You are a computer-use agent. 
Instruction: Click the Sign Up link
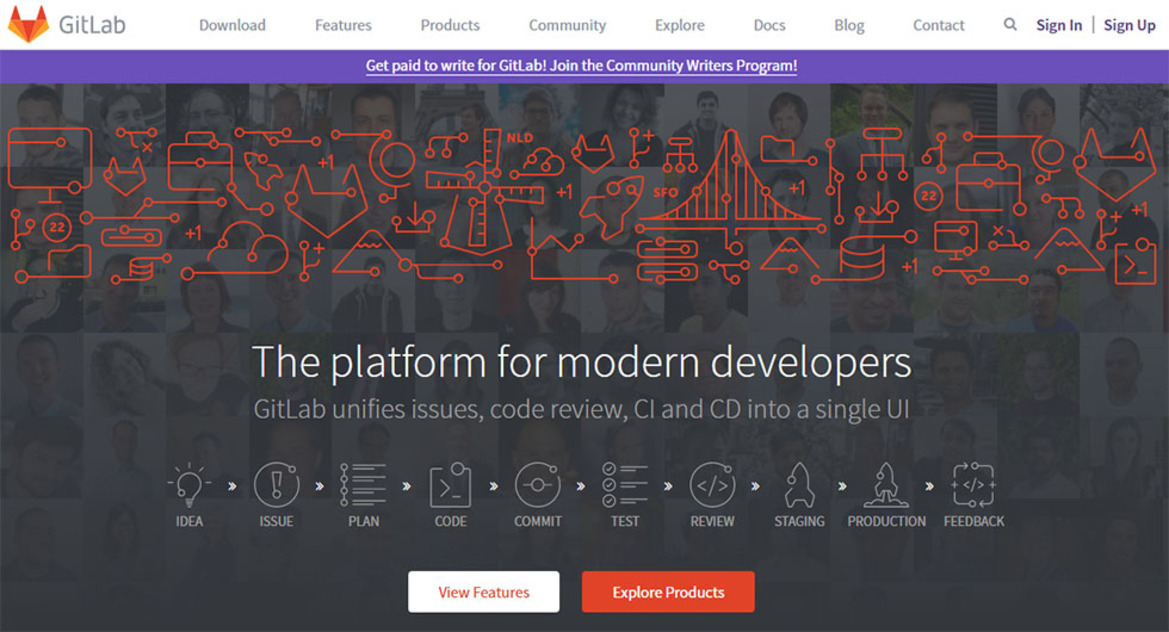pos(1129,25)
